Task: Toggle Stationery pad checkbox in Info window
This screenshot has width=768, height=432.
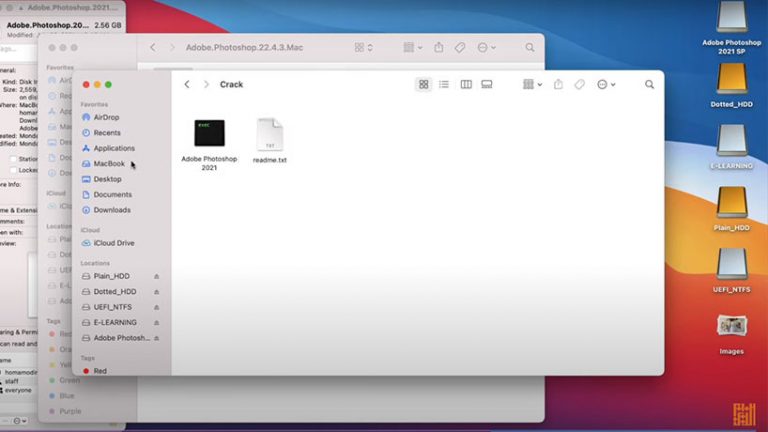Action: [13, 159]
